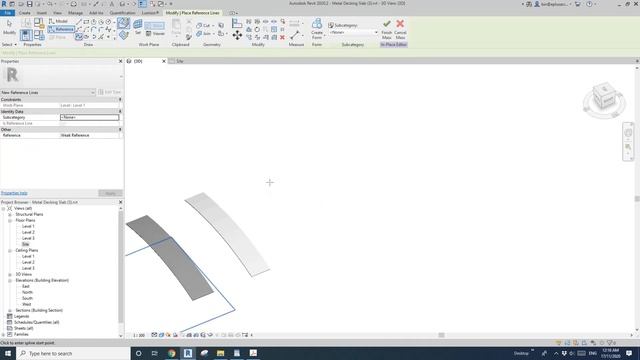
Task: Click the Windows Start button
Action: 8,353
